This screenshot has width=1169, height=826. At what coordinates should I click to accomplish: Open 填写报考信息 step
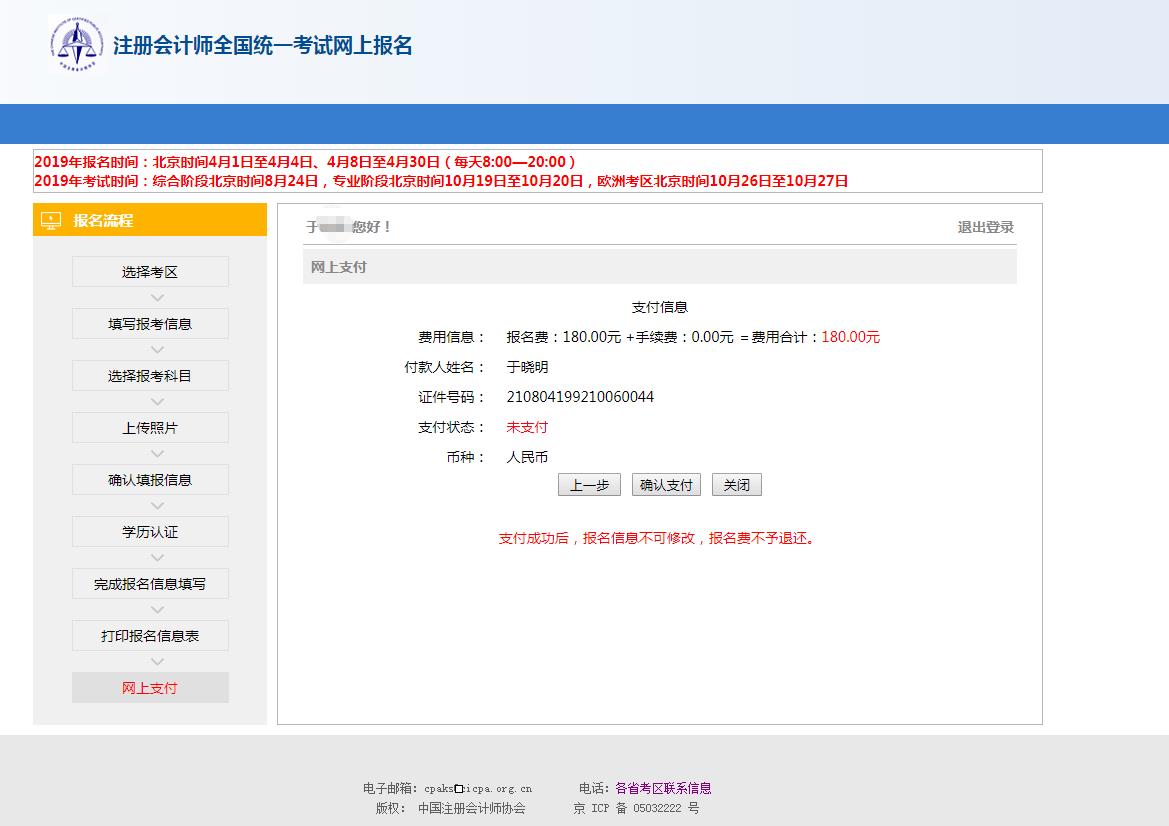[x=149, y=323]
